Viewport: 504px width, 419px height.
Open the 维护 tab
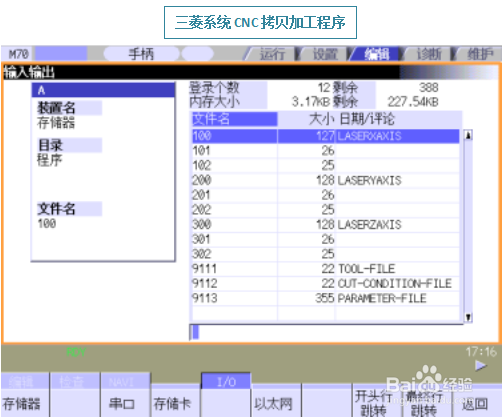(x=479, y=54)
